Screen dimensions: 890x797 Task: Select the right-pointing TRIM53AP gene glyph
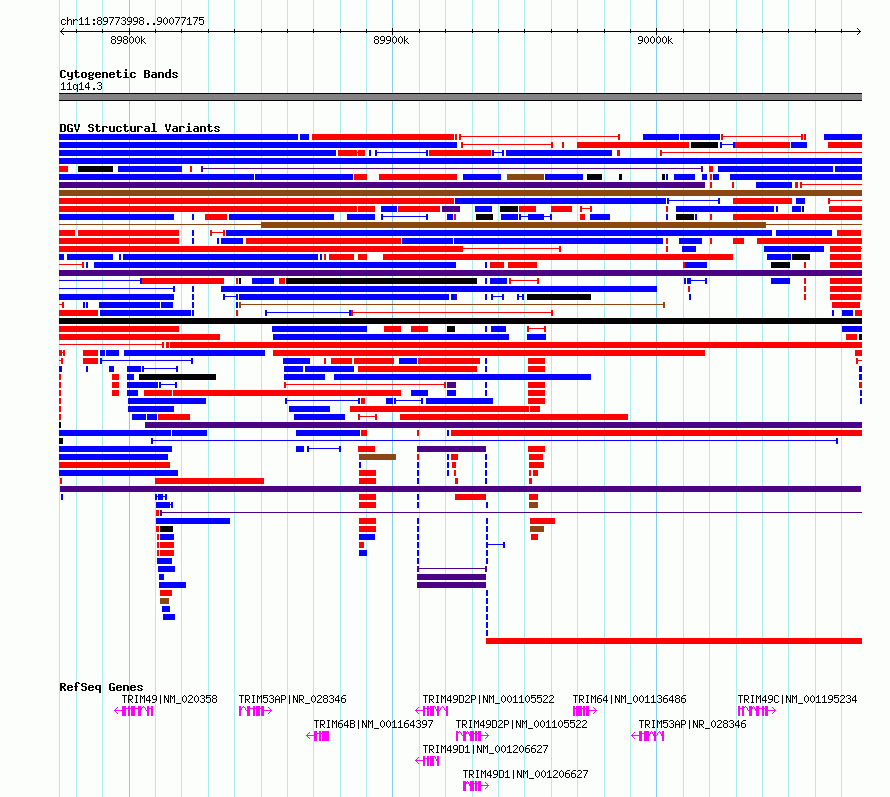255,711
